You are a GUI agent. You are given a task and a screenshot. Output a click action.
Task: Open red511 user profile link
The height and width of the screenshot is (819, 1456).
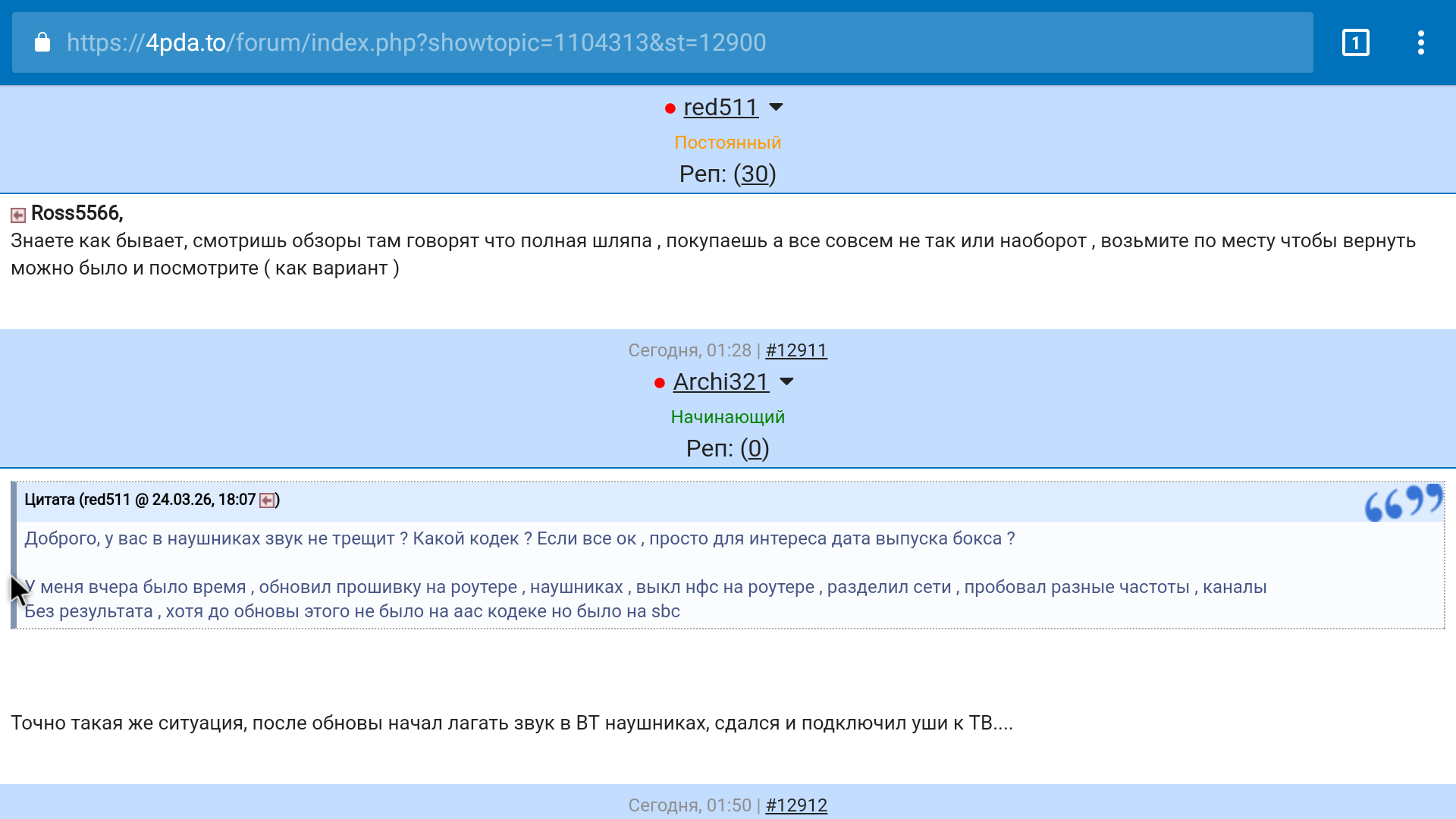pyautogui.click(x=720, y=108)
